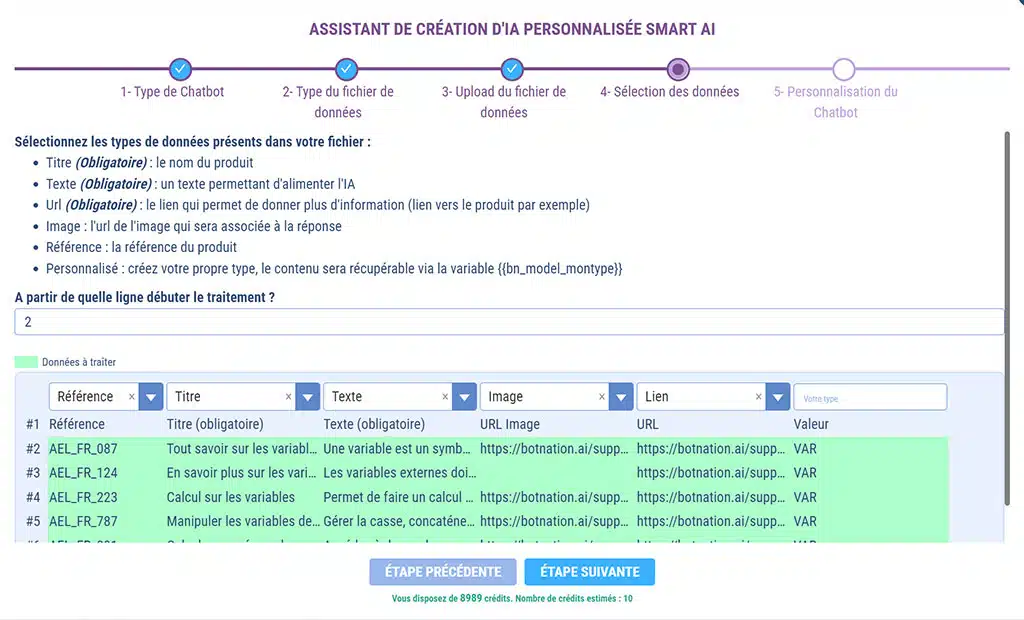Clear the Lien column type (x)
This screenshot has width=1024, height=620.
[759, 397]
